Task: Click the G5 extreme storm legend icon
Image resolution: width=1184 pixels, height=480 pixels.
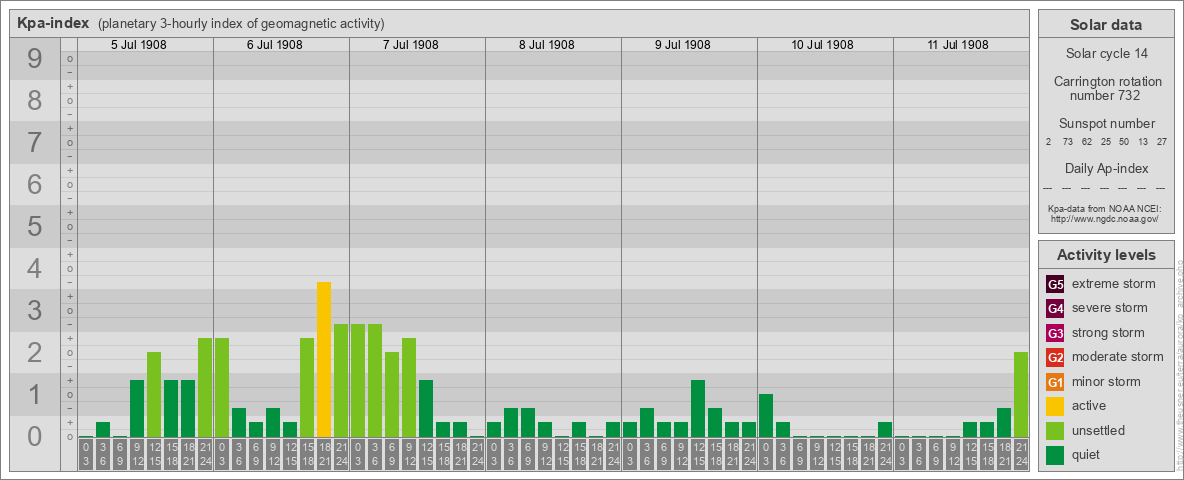Action: [1055, 285]
